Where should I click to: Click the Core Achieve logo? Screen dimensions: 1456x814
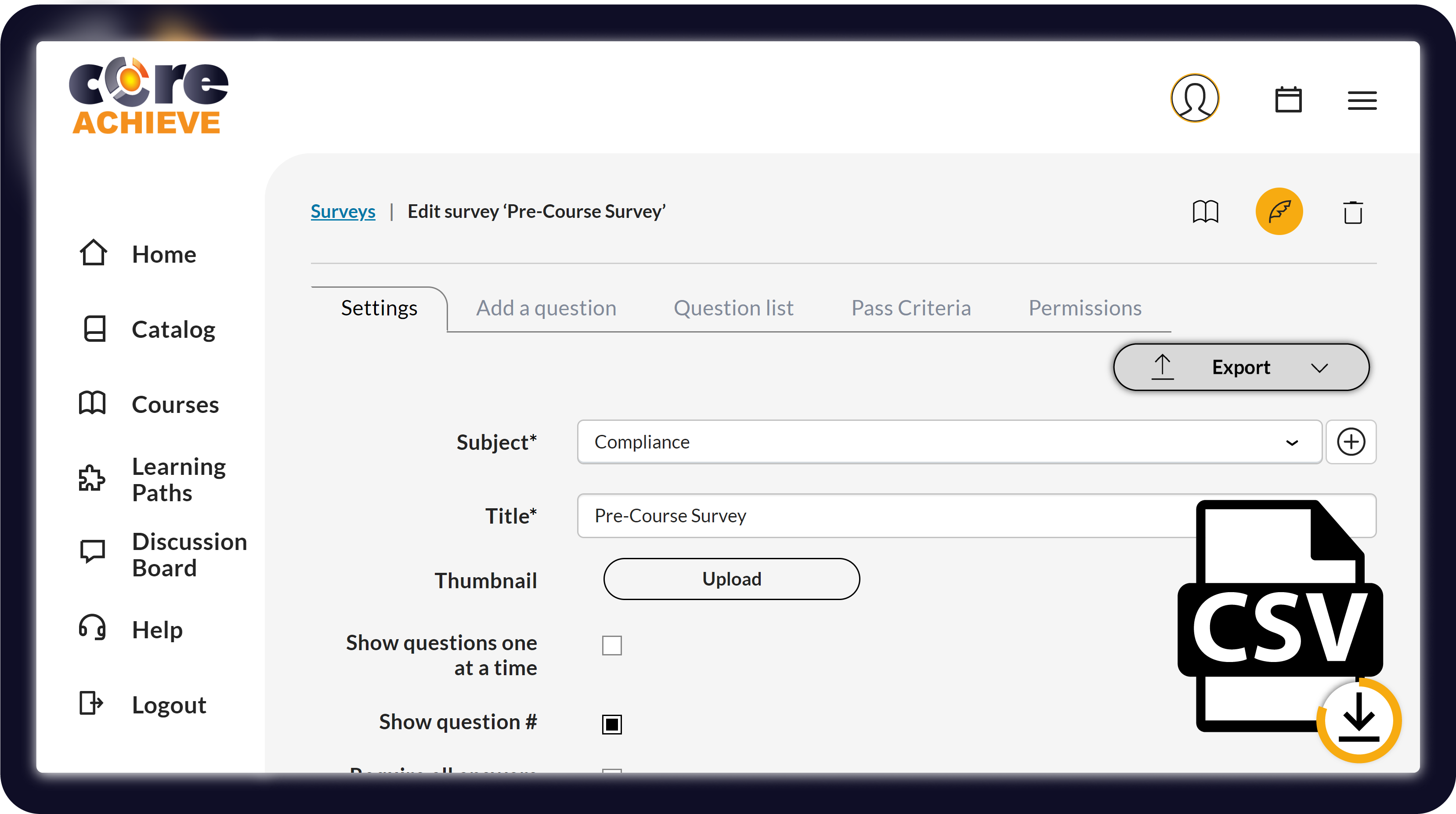(148, 95)
